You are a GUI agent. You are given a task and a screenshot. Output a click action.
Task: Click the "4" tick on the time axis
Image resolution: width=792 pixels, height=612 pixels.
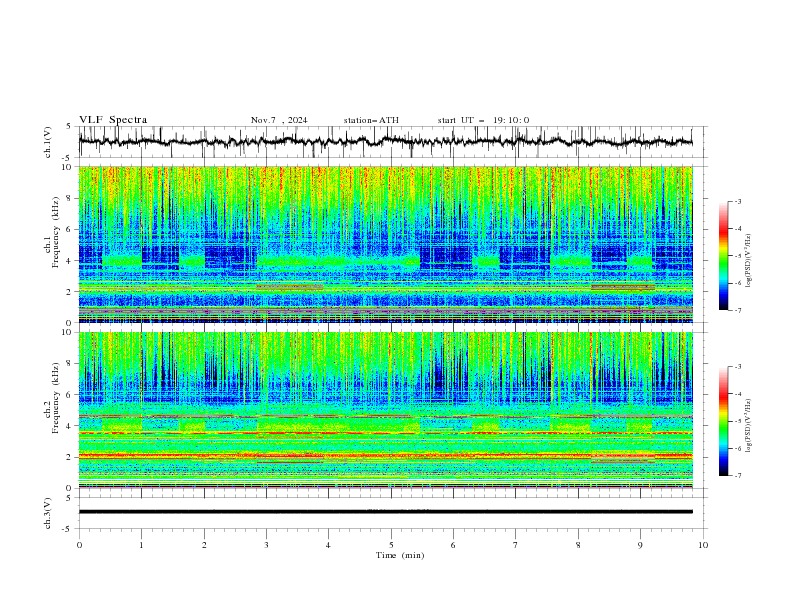(328, 545)
